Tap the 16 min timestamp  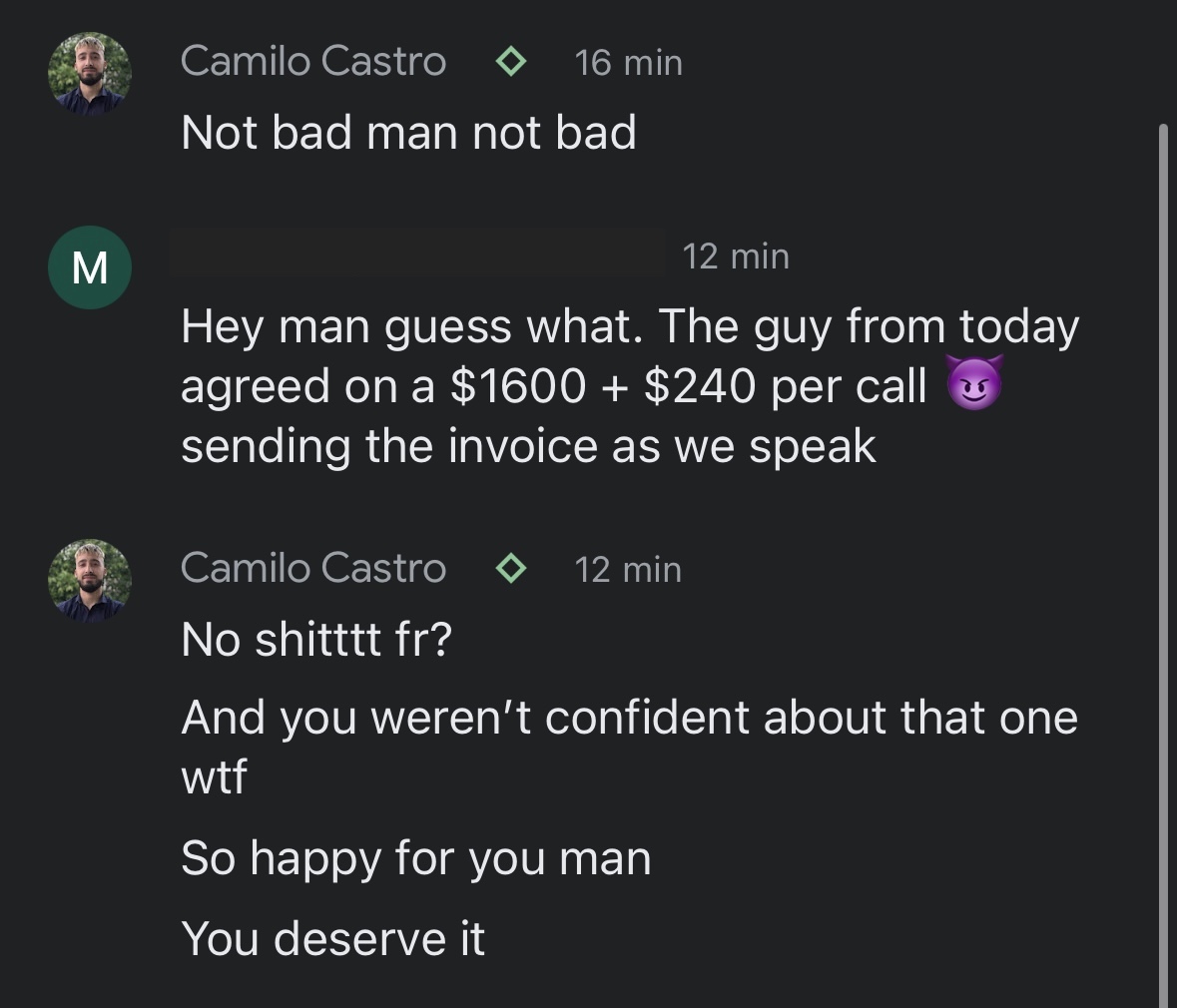tap(628, 62)
